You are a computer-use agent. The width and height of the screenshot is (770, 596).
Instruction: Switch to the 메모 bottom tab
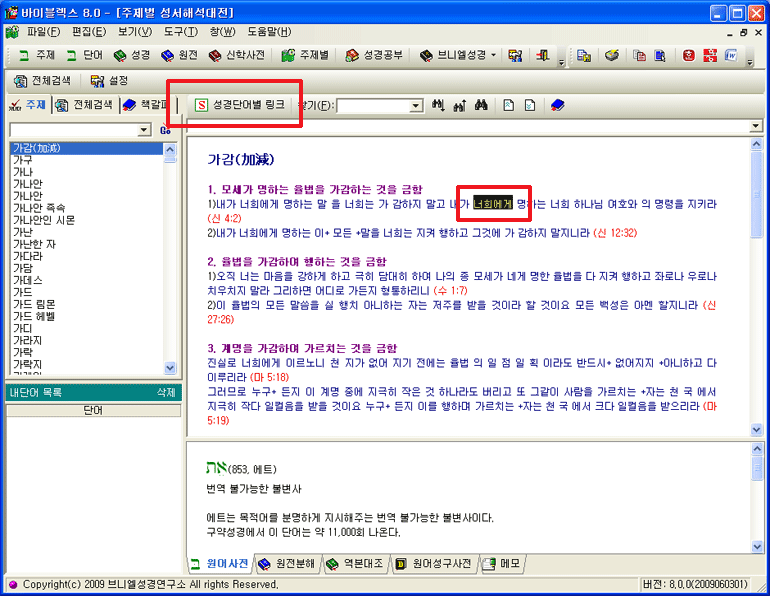click(502, 564)
